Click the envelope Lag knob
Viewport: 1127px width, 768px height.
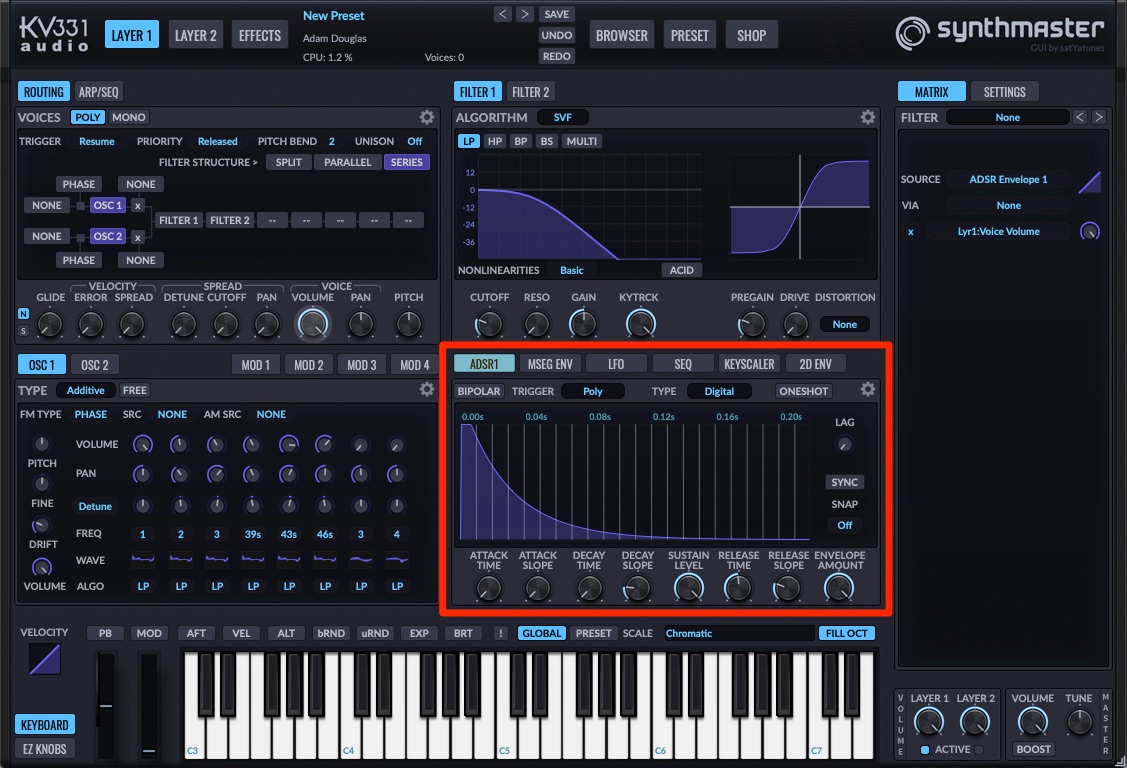pyautogui.click(x=845, y=445)
